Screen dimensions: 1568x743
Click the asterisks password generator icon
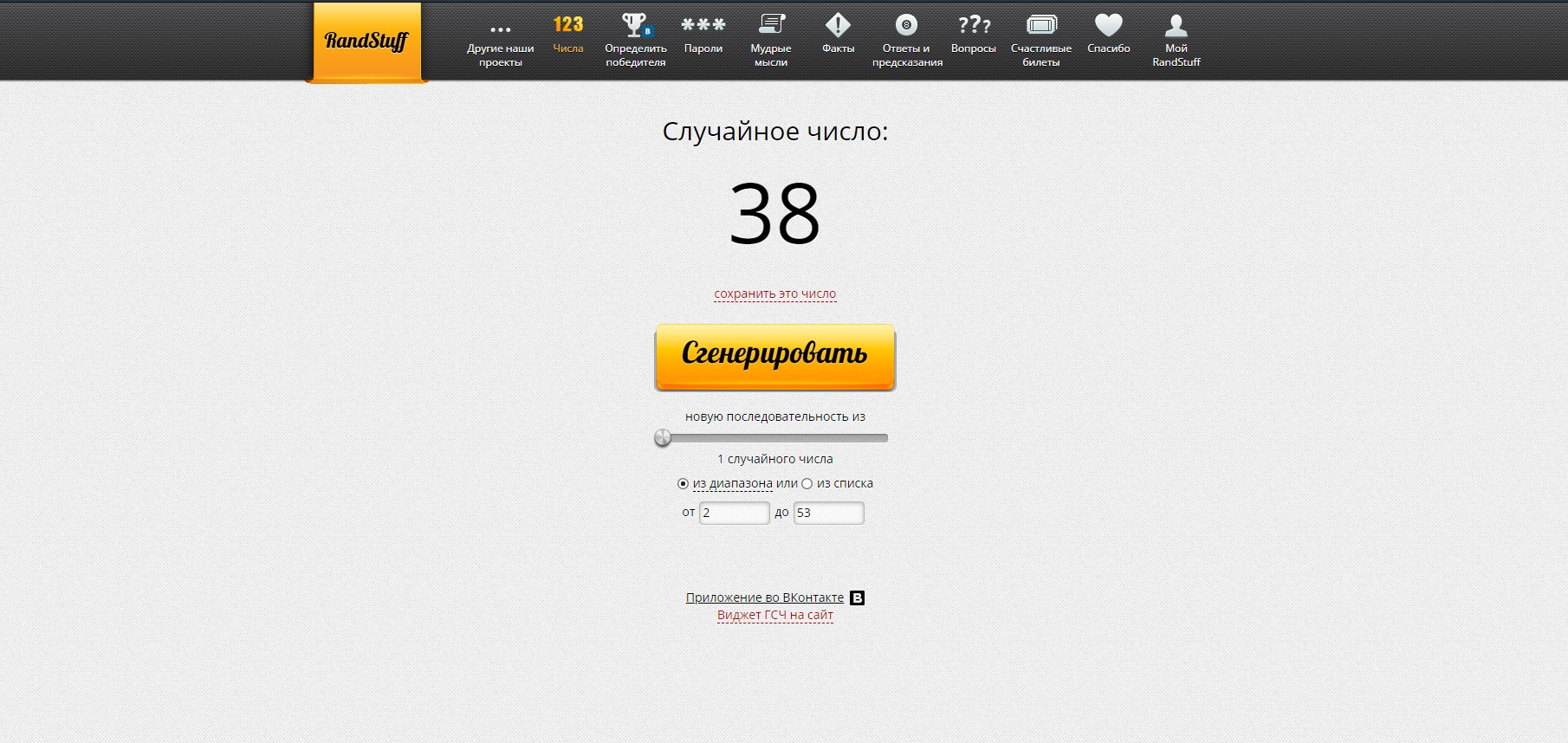point(703,24)
